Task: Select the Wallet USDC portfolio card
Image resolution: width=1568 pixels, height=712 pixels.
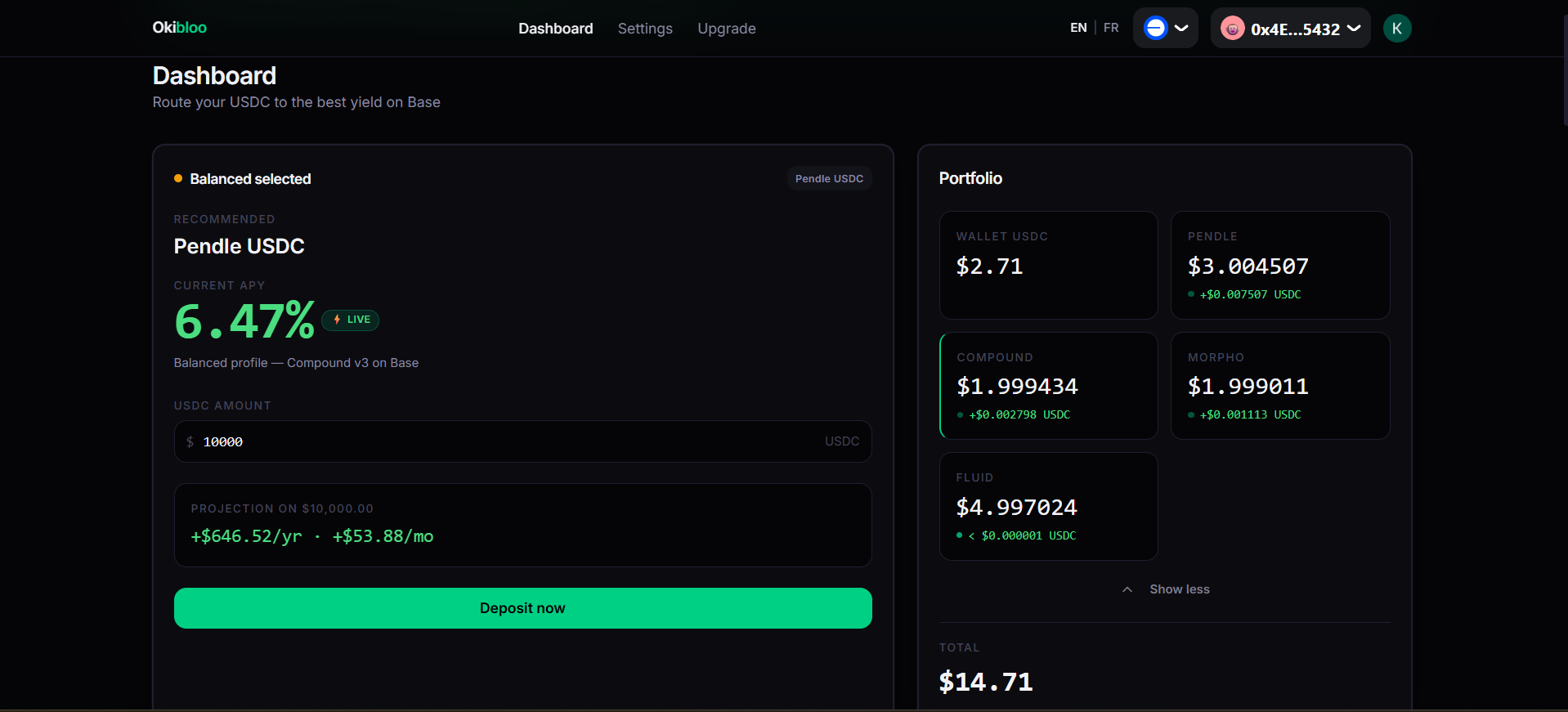Action: (x=1049, y=266)
